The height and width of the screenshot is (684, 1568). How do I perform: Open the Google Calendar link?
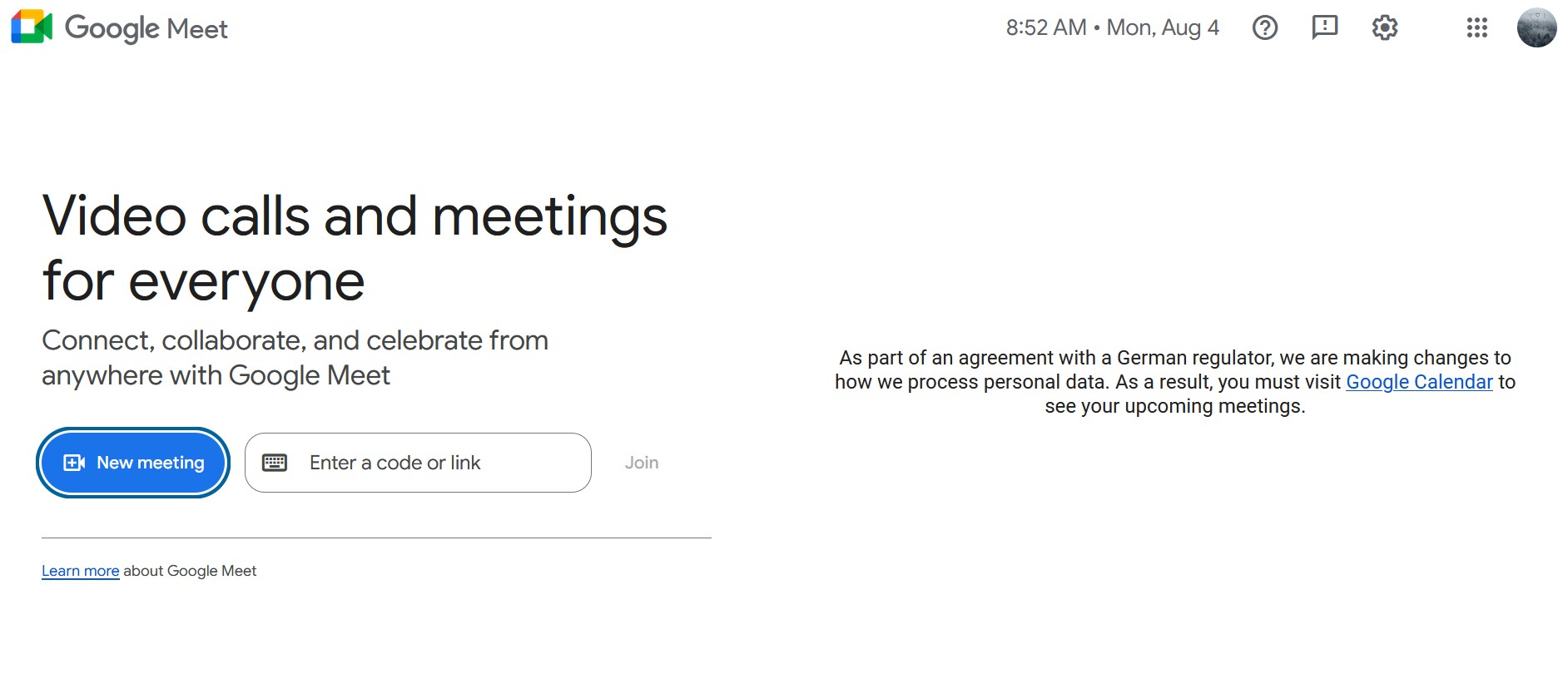1419,382
